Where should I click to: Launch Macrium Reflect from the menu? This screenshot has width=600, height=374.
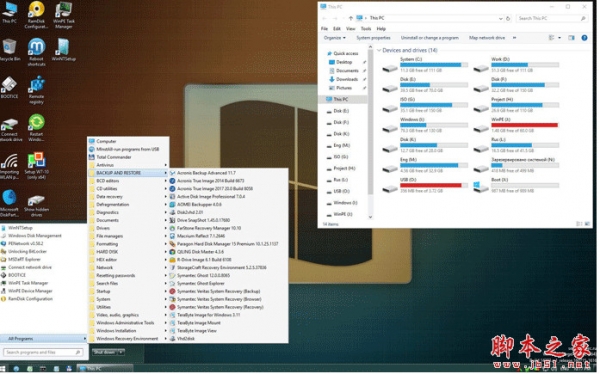click(x=229, y=237)
